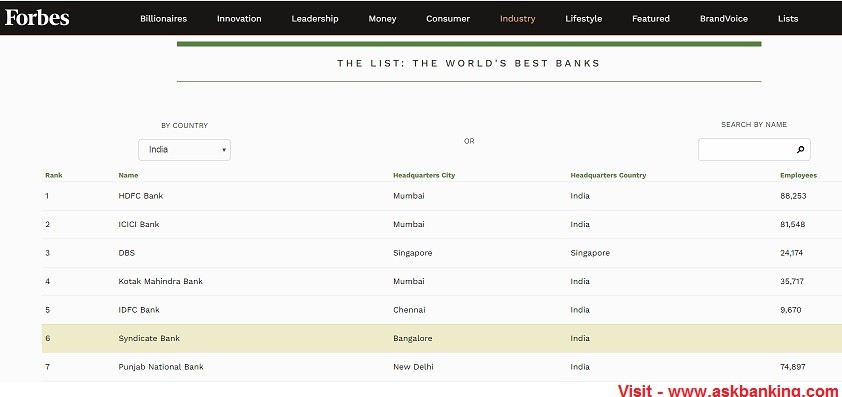Click Bangalore in the Syndicate Bank row
The image size is (842, 397).
(x=412, y=338)
